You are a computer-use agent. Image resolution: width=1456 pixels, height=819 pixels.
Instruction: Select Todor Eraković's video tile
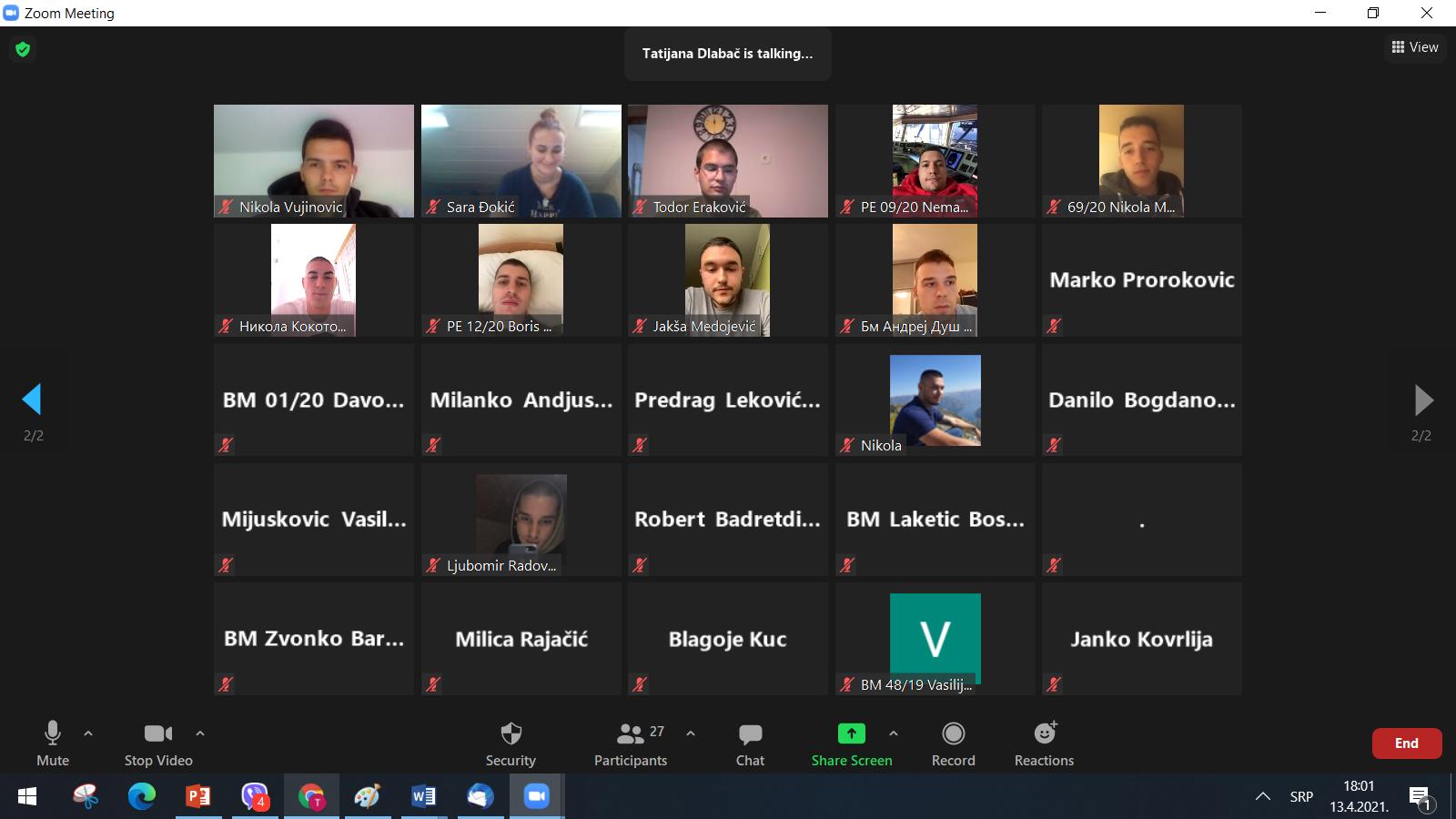(x=728, y=160)
